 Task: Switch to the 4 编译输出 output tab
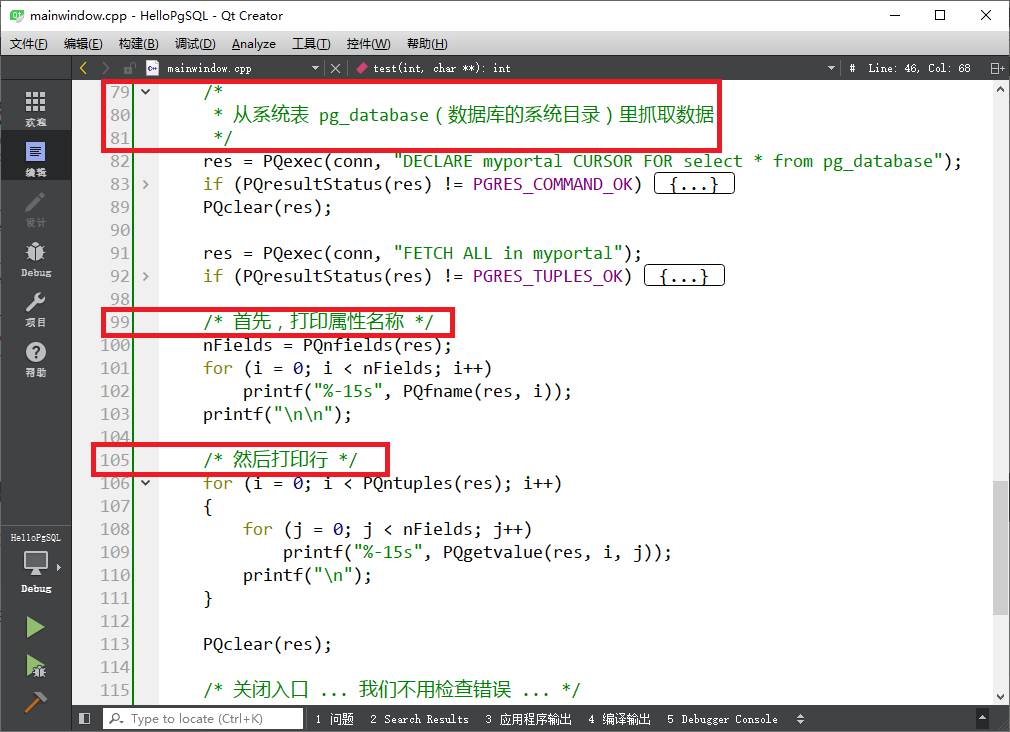click(x=620, y=718)
